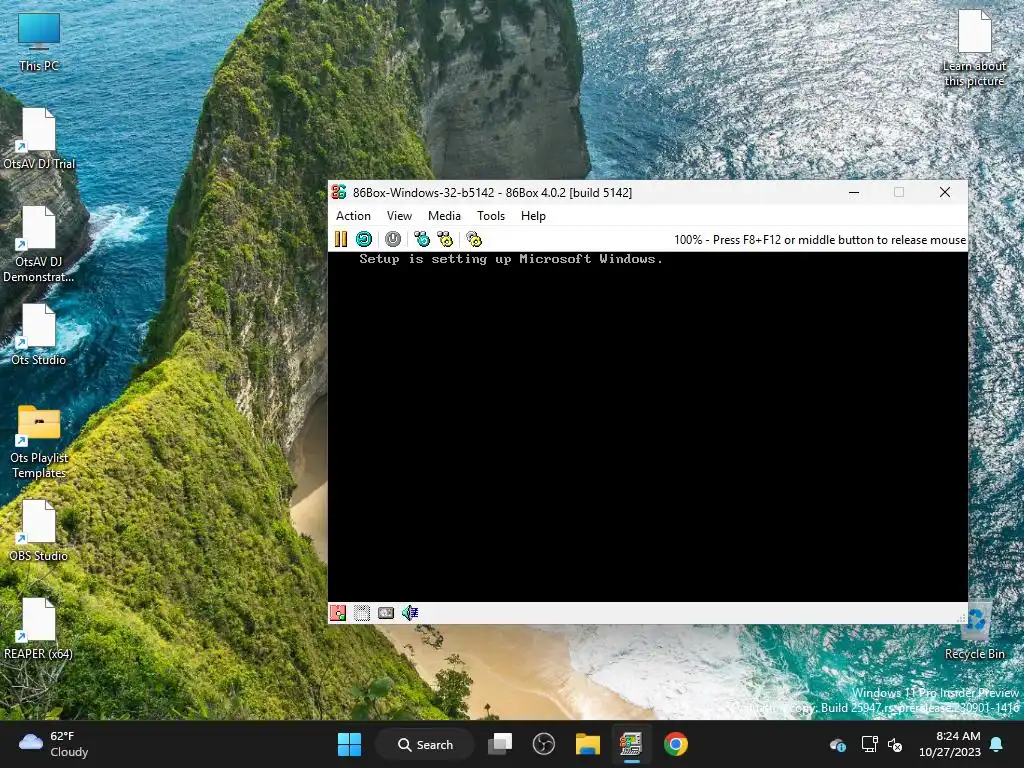
Task: Select 'Learn about this picture' icon
Action: (974, 48)
